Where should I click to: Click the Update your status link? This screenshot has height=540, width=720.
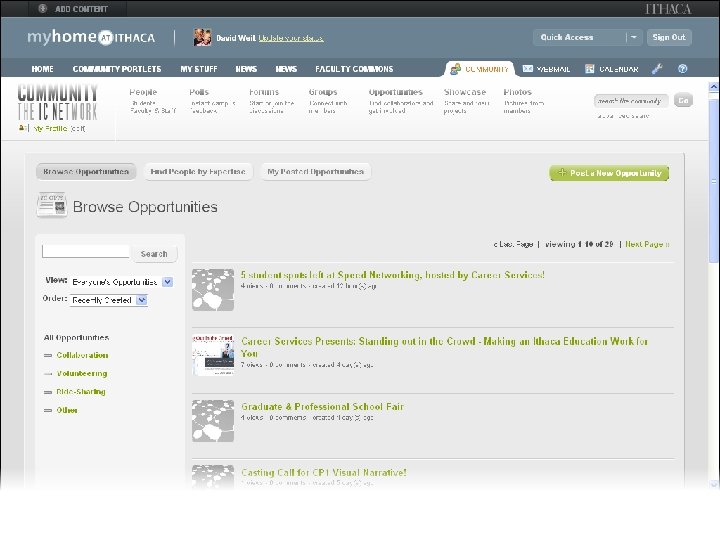point(291,38)
